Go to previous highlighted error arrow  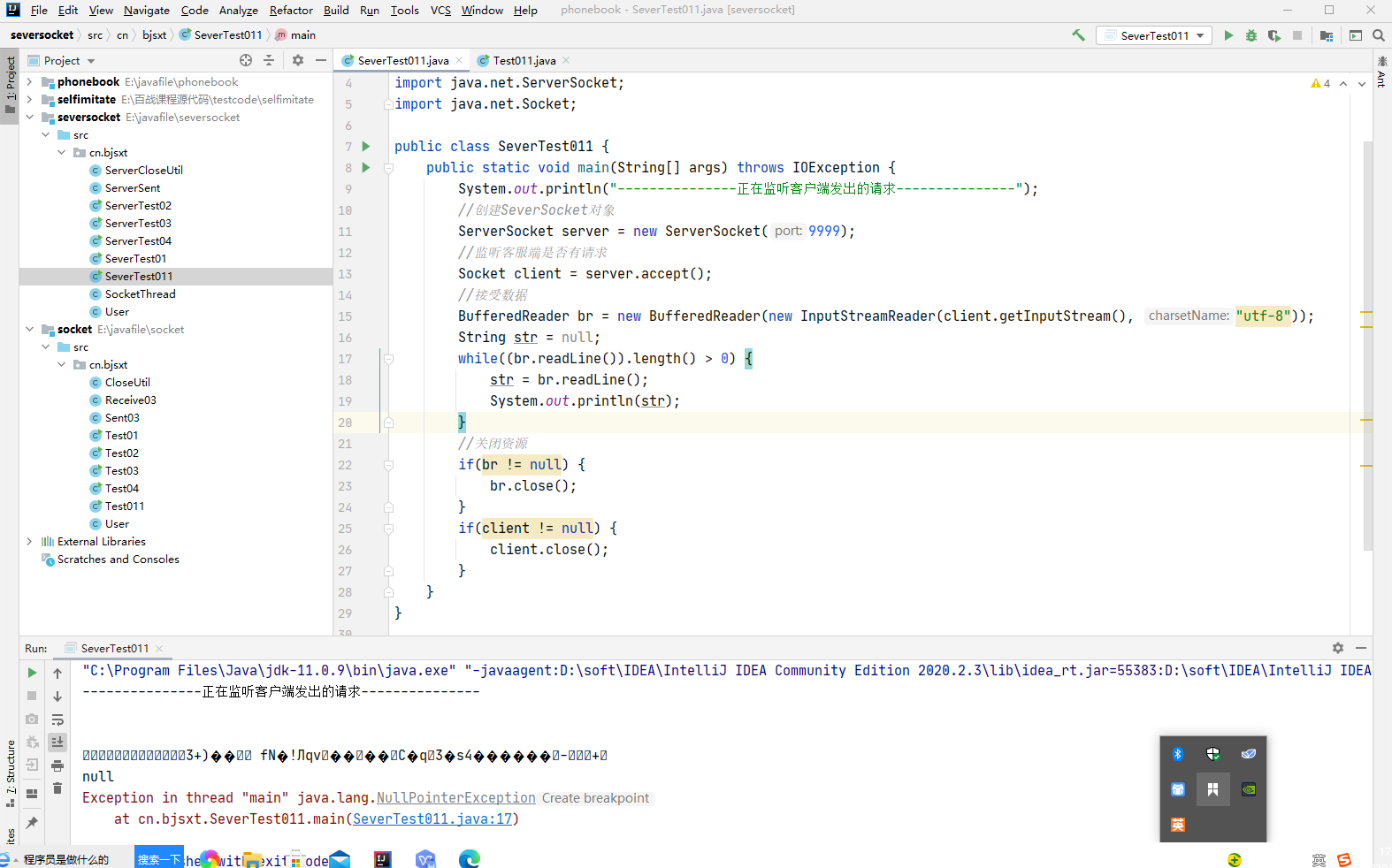coord(1343,83)
